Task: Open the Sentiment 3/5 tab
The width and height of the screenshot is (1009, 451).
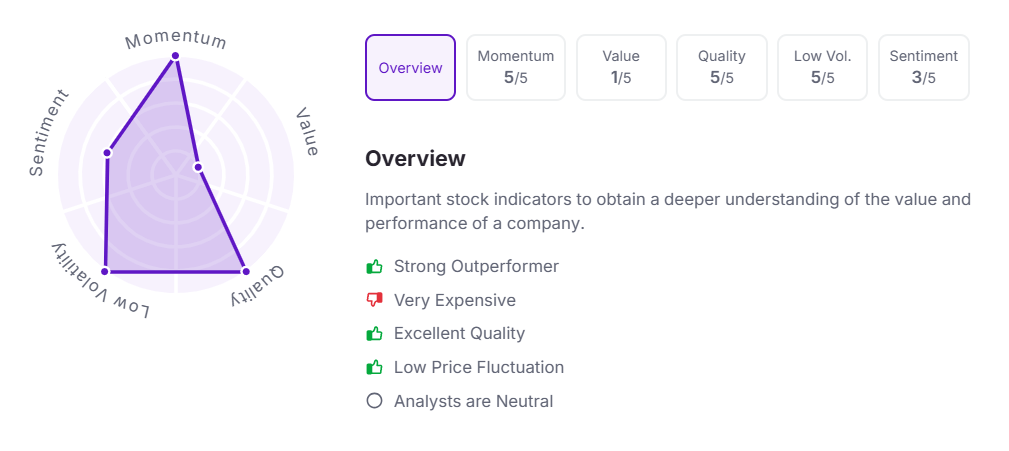Action: click(x=923, y=68)
